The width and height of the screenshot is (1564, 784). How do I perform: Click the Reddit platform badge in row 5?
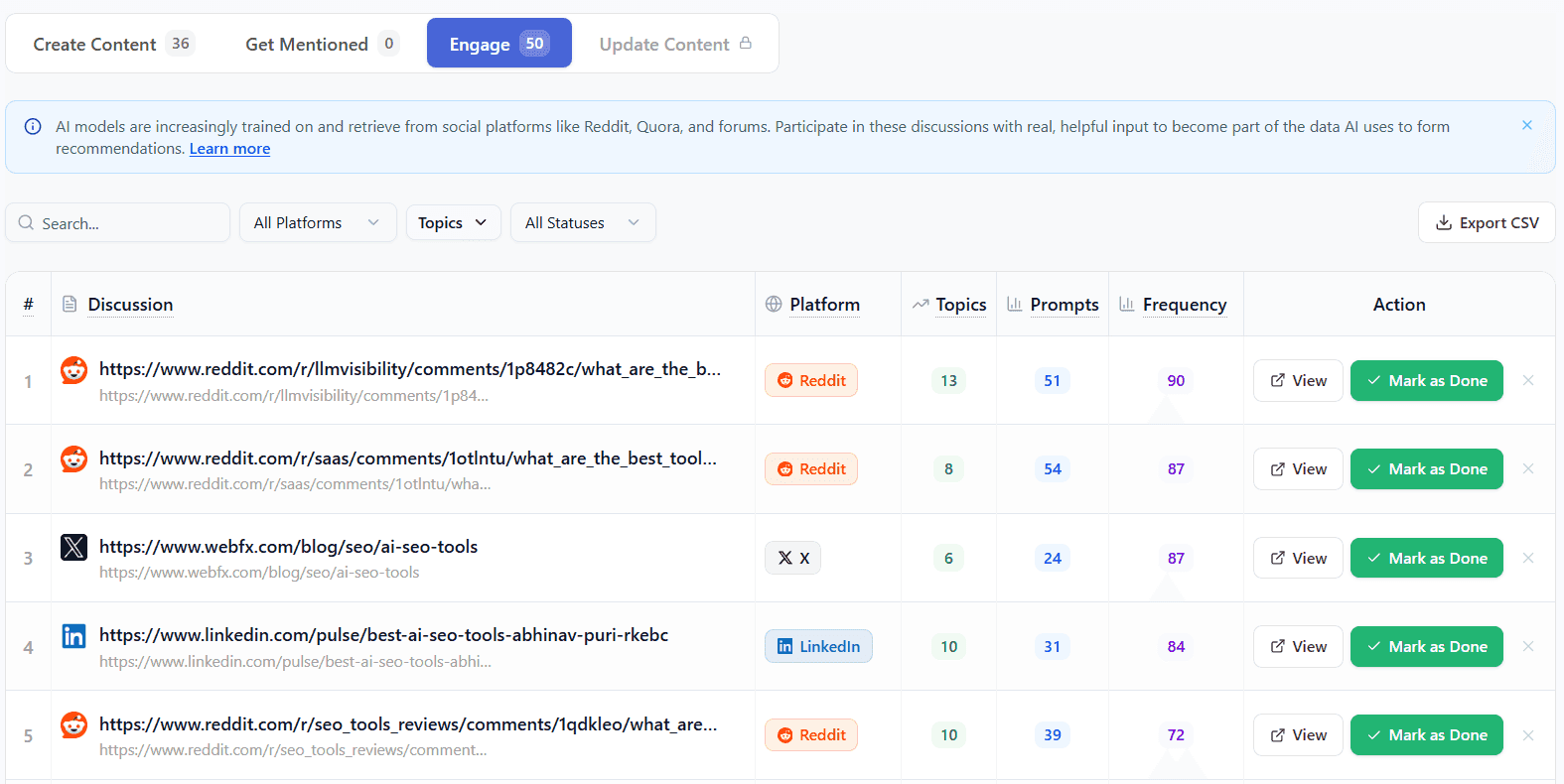(x=811, y=734)
